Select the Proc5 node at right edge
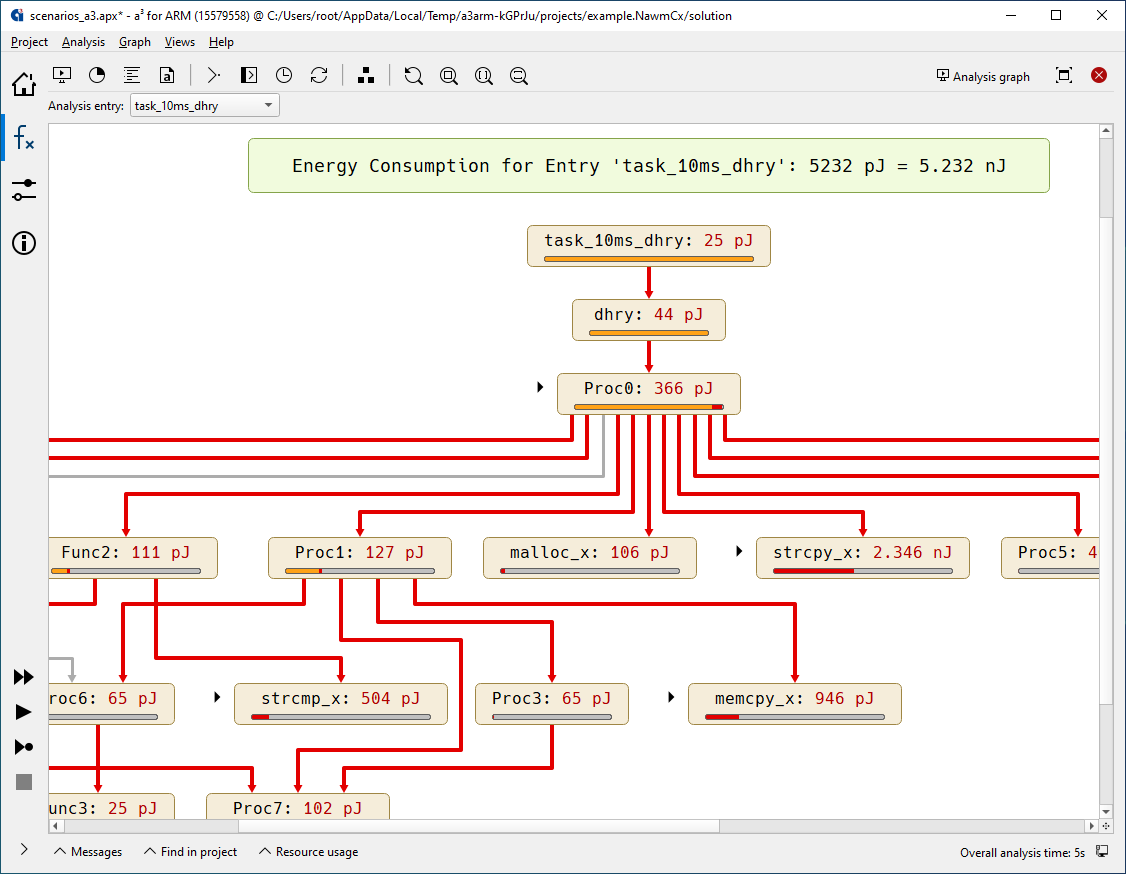 pyautogui.click(x=1050, y=558)
